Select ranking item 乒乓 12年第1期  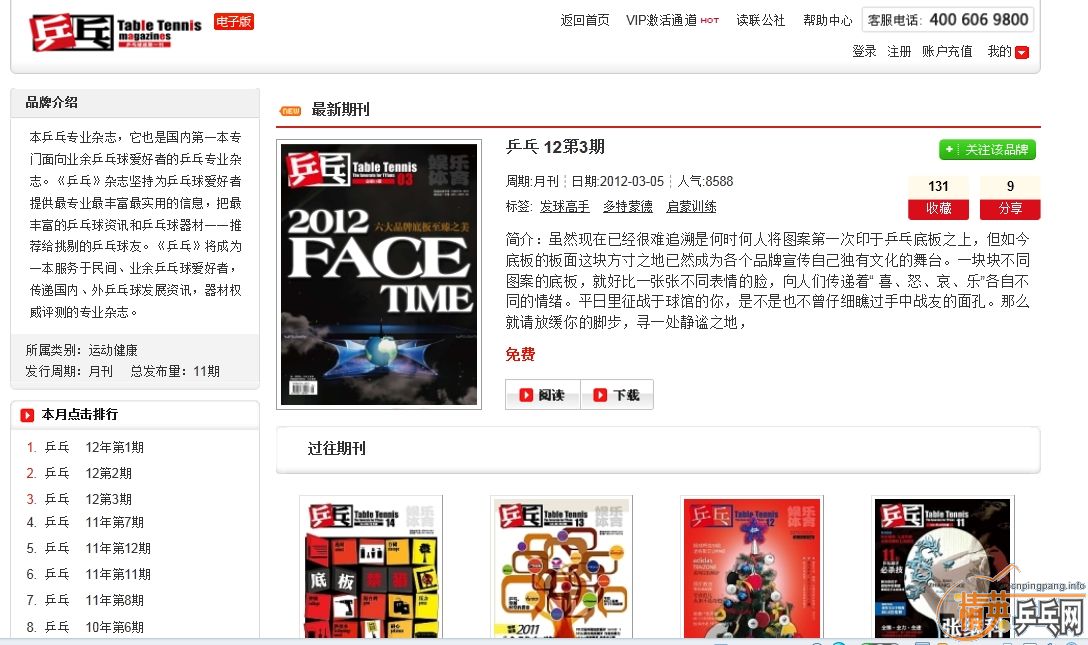[94, 447]
